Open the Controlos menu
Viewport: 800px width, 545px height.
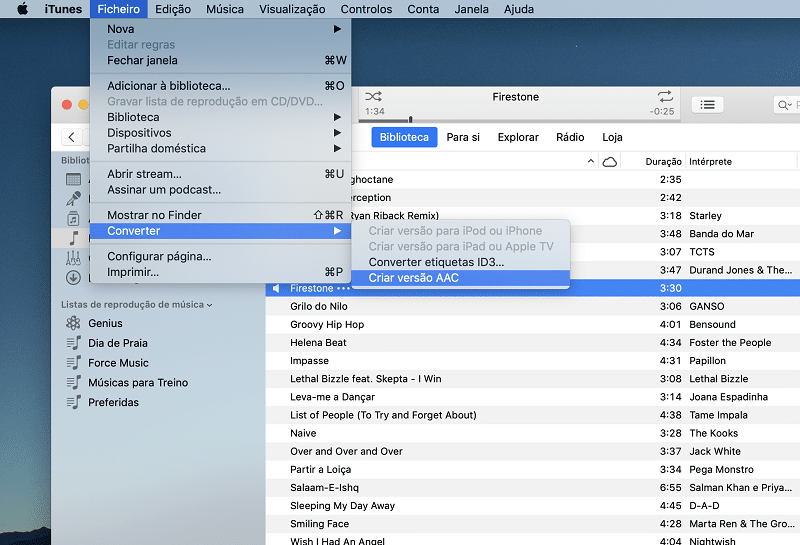[x=366, y=9]
